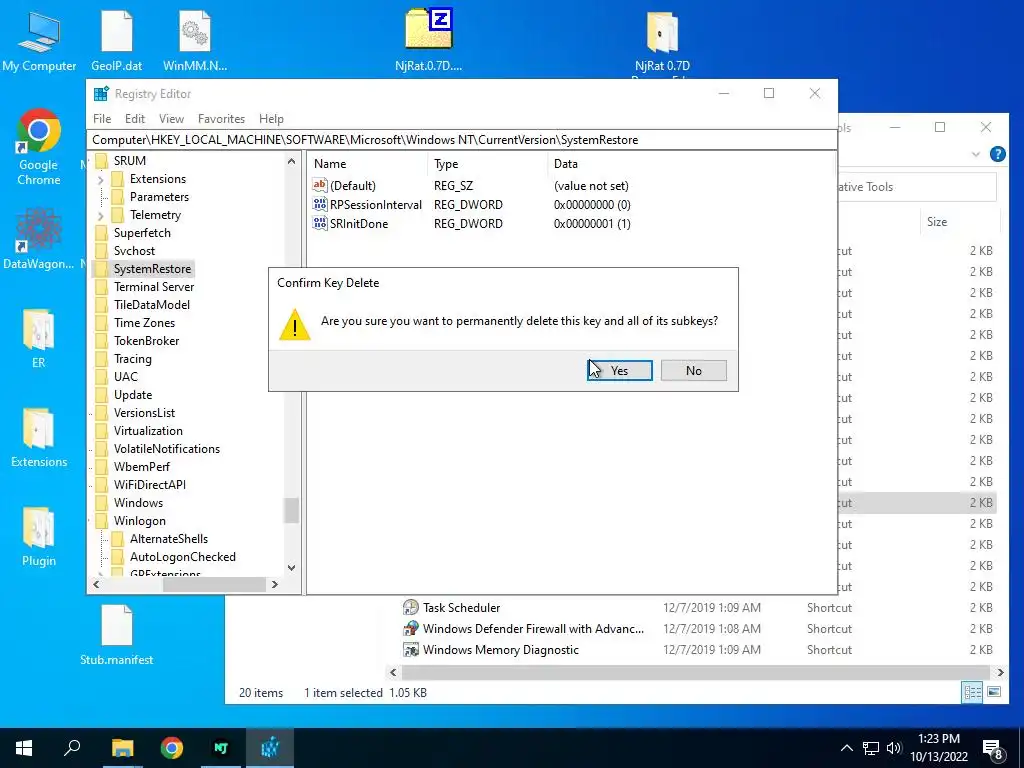Viewport: 1024px width, 768px height.
Task: Click the registry tree scroll up arrow
Action: click(x=291, y=161)
